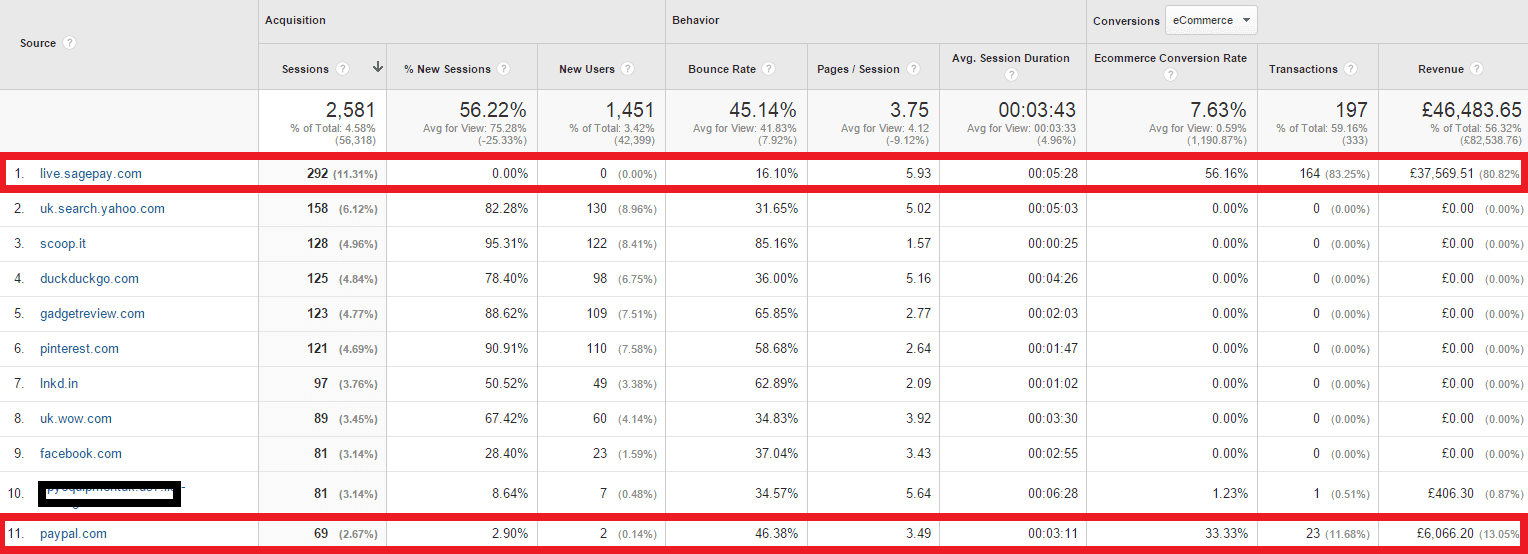This screenshot has height=554, width=1528.
Task: Click help icon beside Transactions header
Action: click(1350, 69)
